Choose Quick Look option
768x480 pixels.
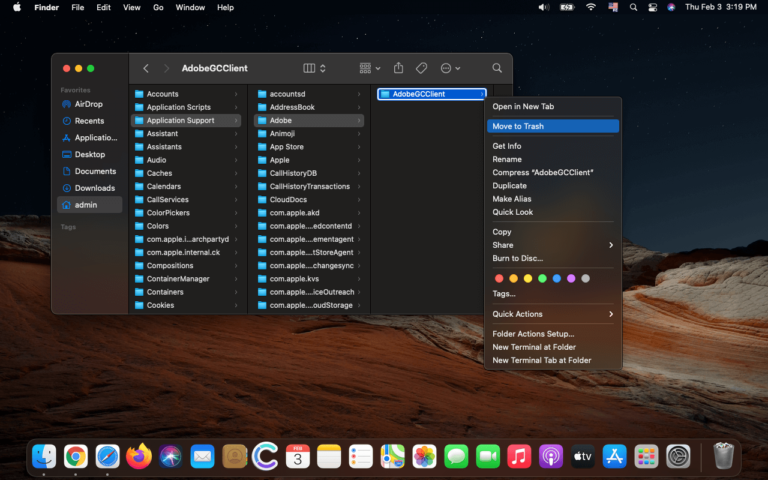(552, 212)
